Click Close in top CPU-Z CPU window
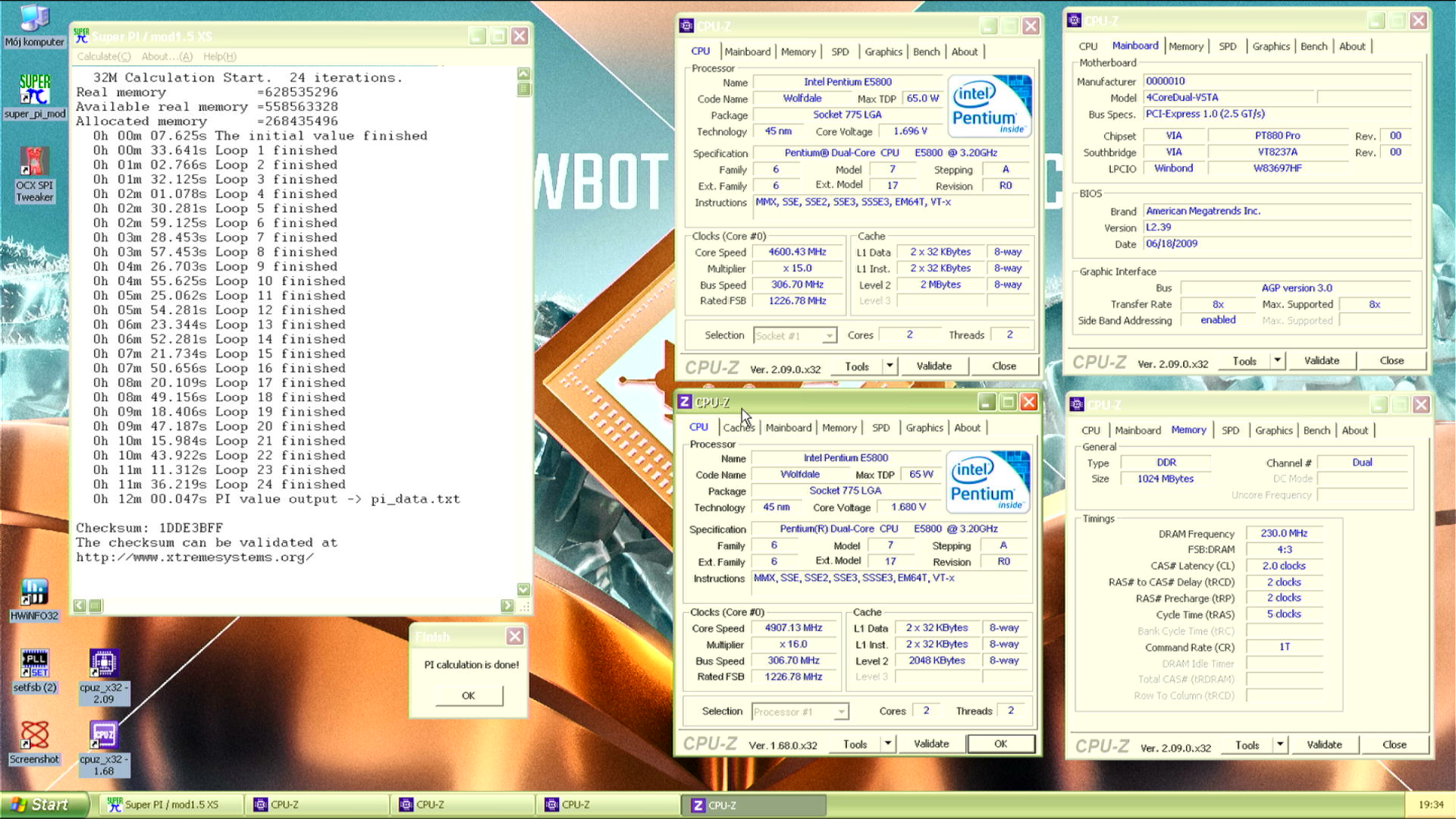The width and height of the screenshot is (1456, 819). (1004, 366)
